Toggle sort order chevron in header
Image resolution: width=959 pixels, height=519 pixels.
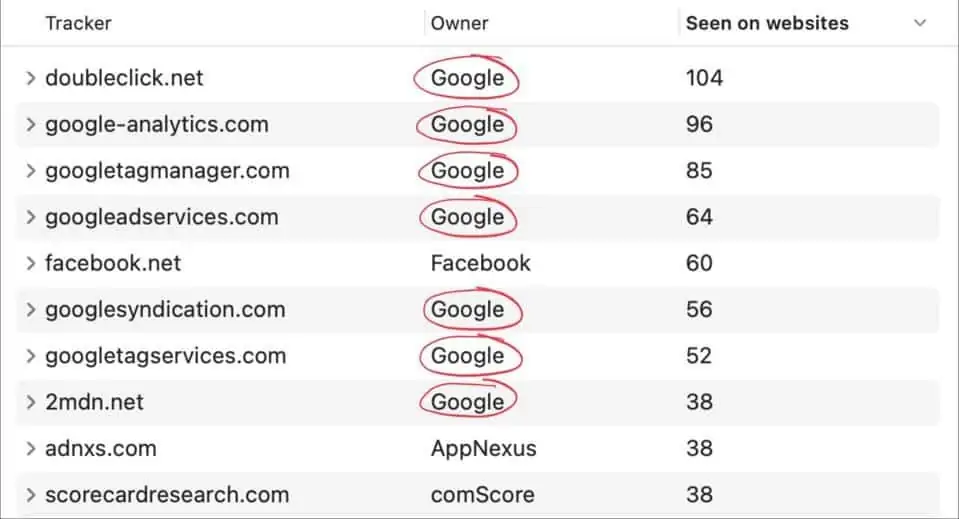coord(920,23)
